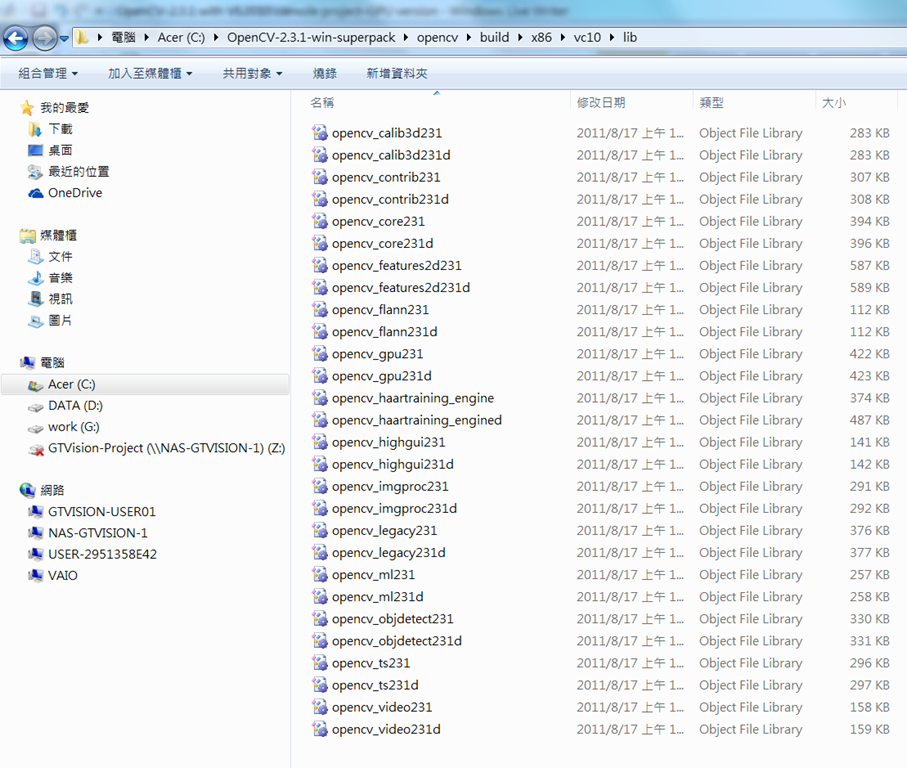Screen dimensions: 907x768
Task: Sort by 修改日期 column header
Action: click(x=601, y=103)
